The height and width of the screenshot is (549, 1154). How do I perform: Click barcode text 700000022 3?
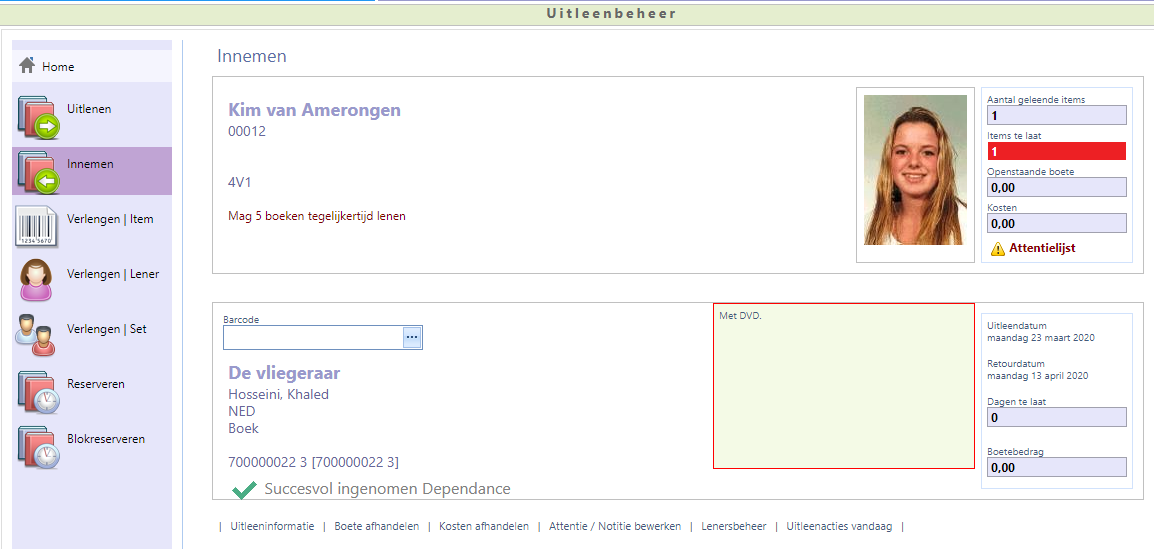point(314,462)
